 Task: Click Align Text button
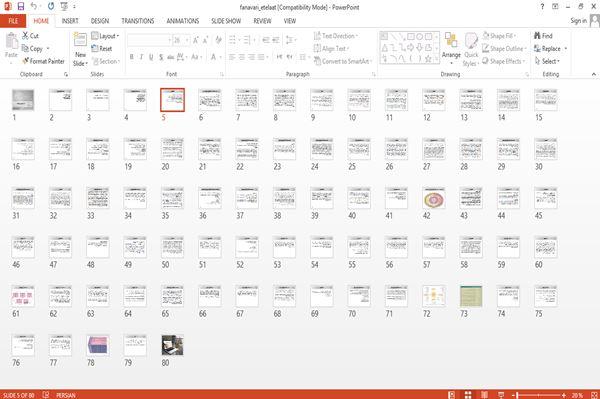click(331, 49)
